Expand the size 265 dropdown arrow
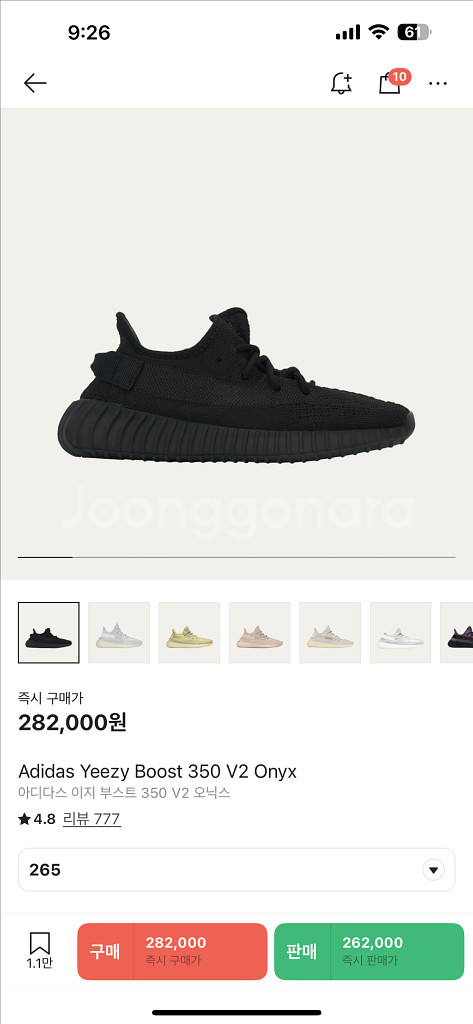Image resolution: width=473 pixels, height=1024 pixels. pos(433,870)
